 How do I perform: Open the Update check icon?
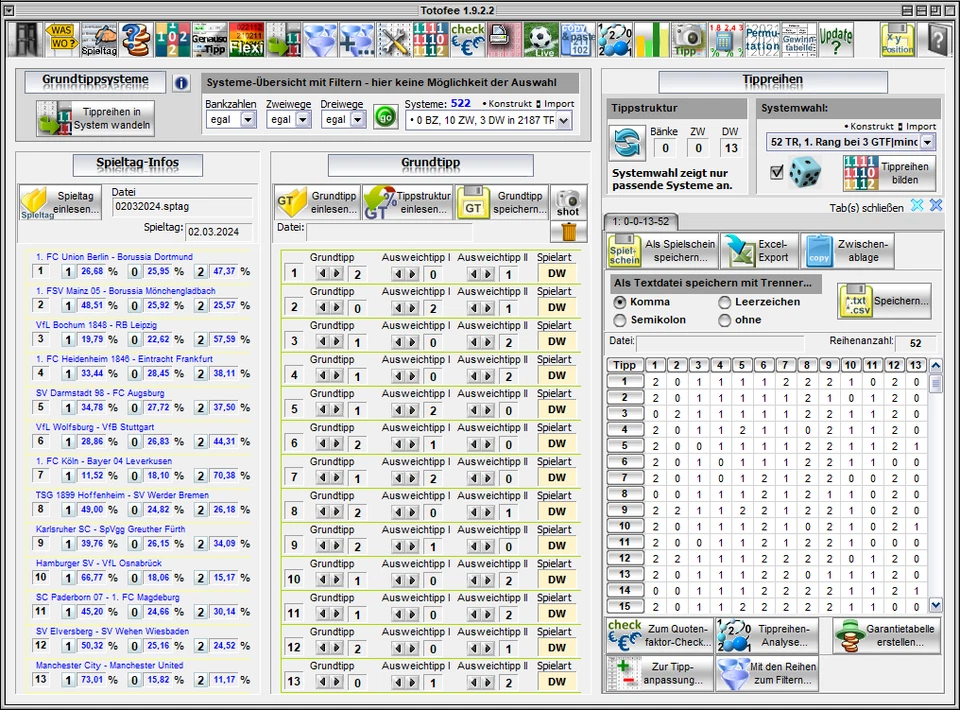(836, 39)
